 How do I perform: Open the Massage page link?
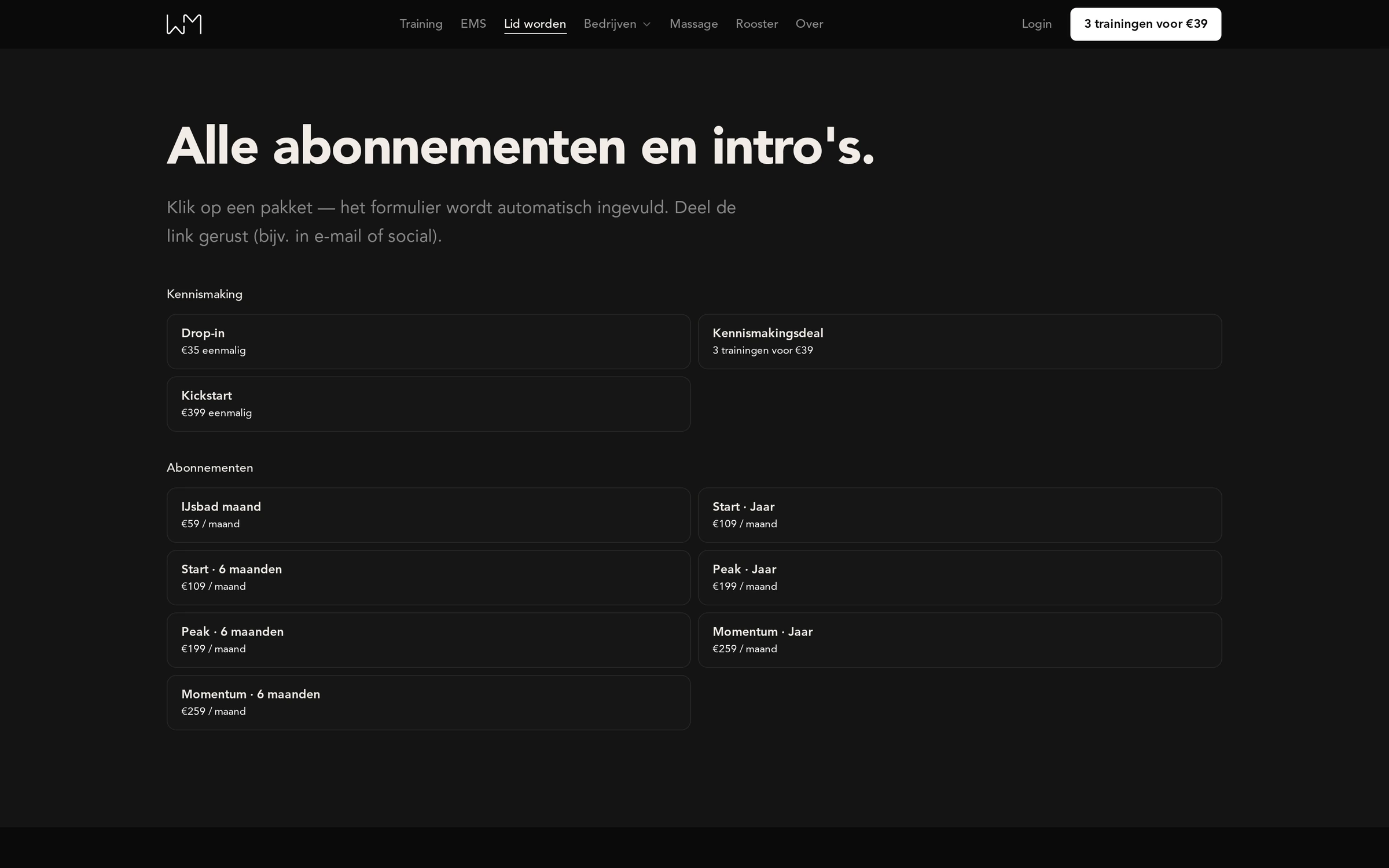[x=693, y=24]
